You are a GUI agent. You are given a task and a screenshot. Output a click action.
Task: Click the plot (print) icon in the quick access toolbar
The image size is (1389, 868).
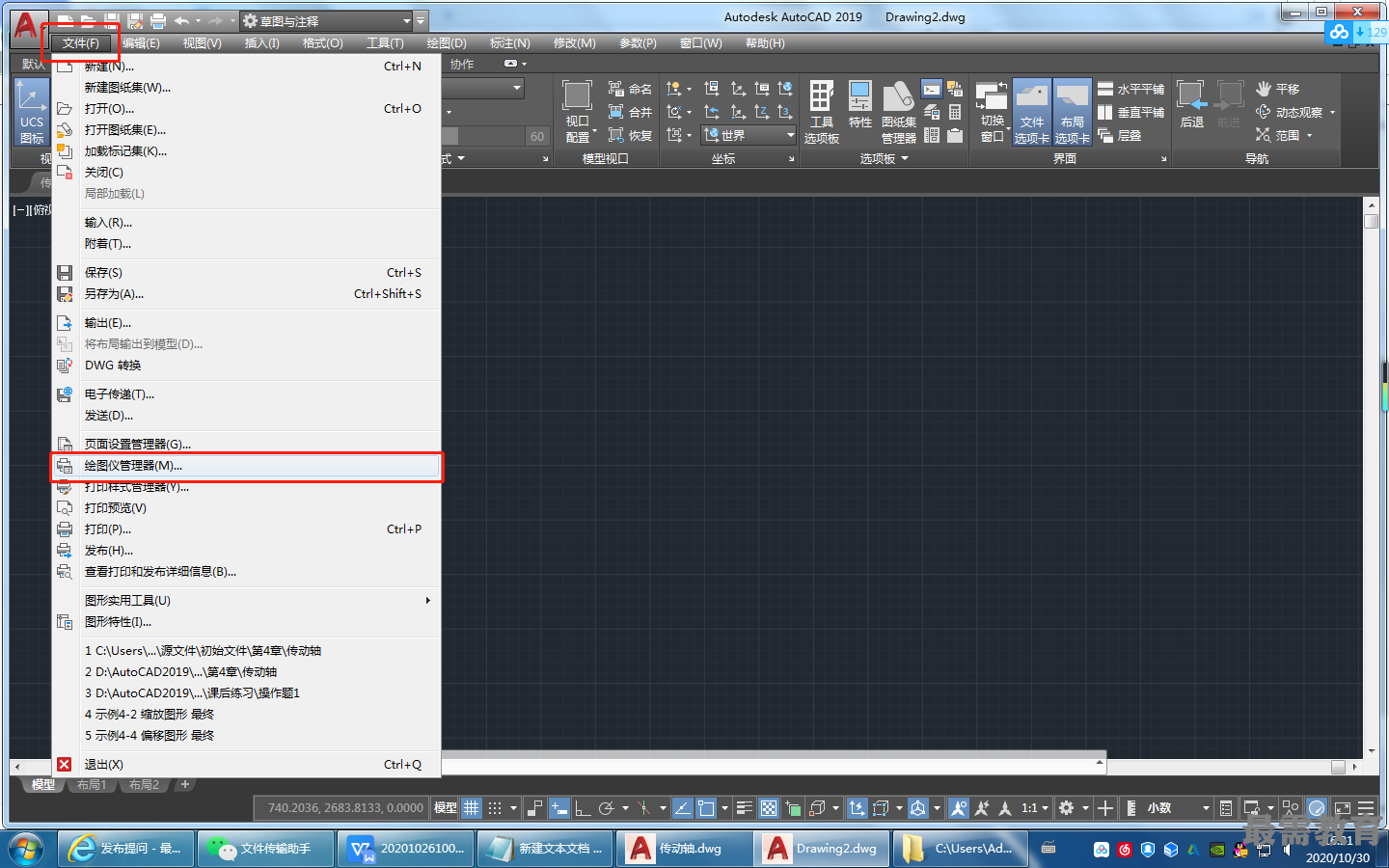pos(158,20)
